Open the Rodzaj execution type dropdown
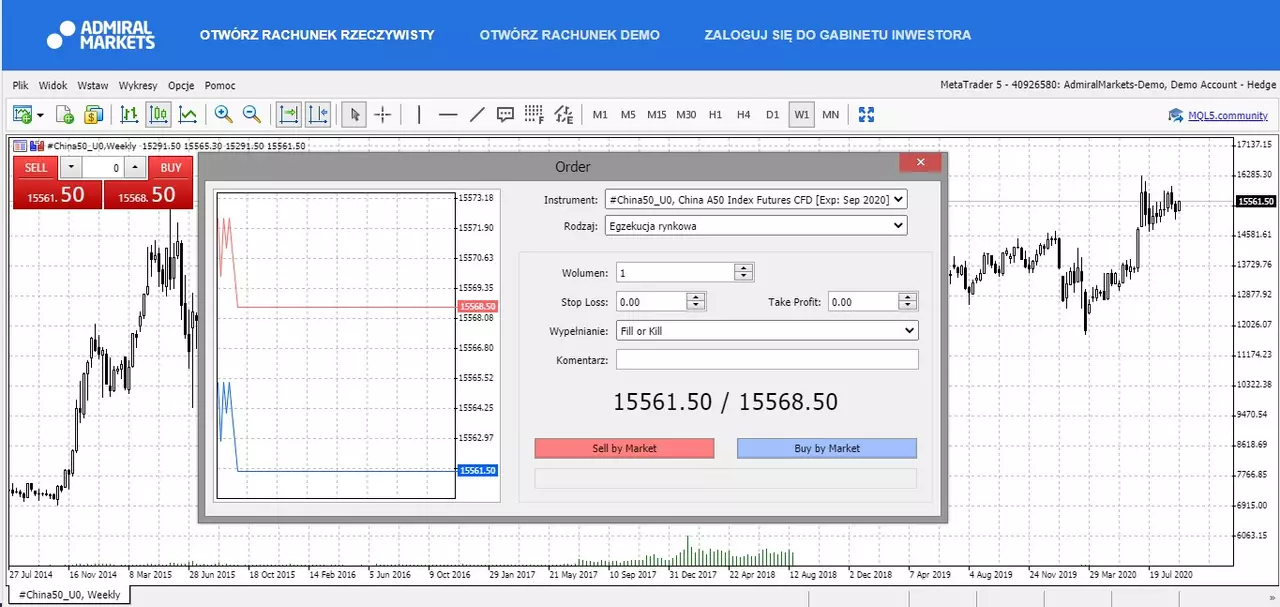1280x607 pixels. [x=755, y=226]
